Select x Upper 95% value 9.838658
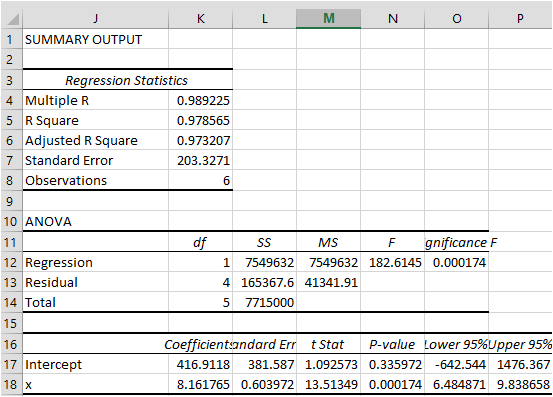 [x=521, y=384]
